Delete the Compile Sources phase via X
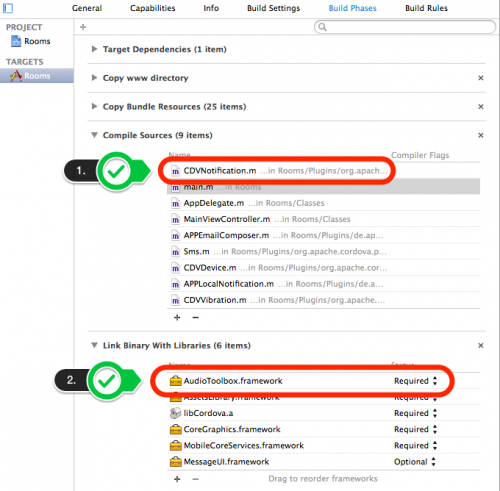 481,135
